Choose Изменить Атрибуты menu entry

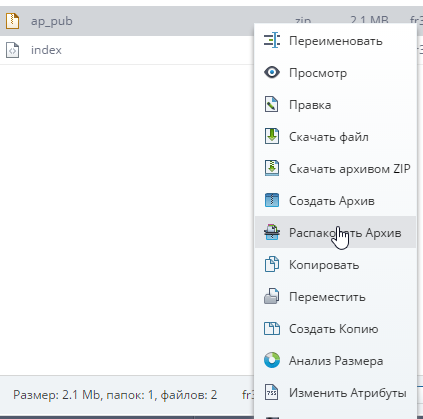[336, 392]
